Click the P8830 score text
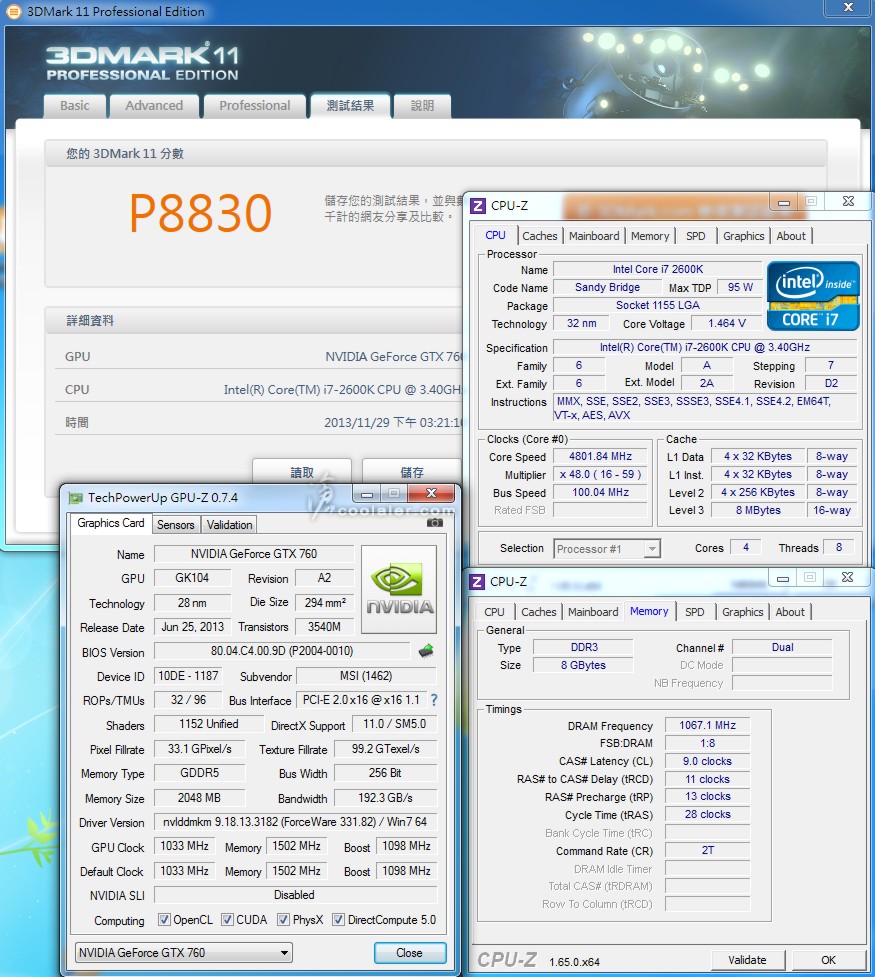The image size is (875, 977). pos(200,213)
